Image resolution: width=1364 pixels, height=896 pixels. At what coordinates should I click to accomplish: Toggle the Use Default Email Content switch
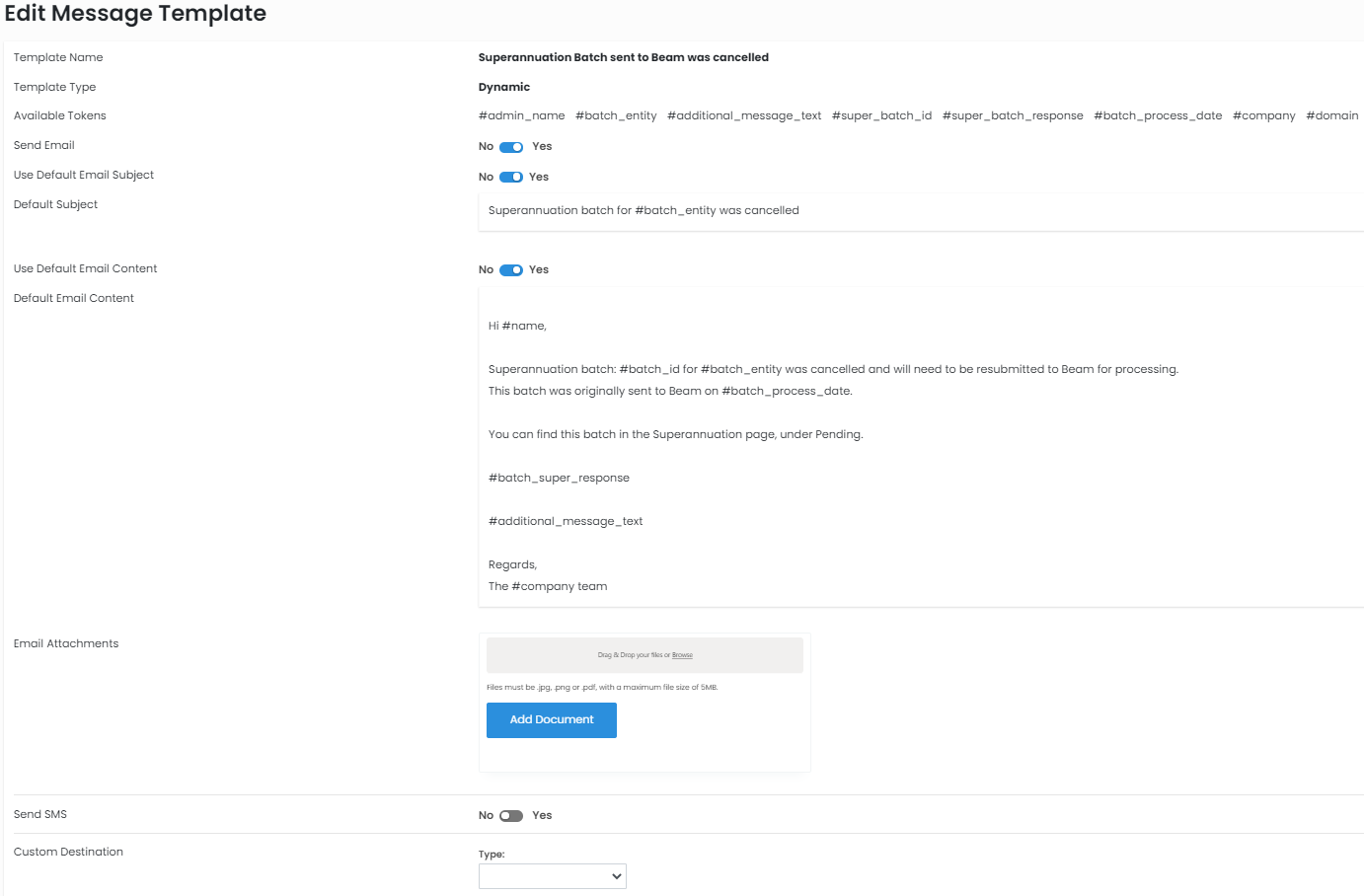click(x=510, y=270)
